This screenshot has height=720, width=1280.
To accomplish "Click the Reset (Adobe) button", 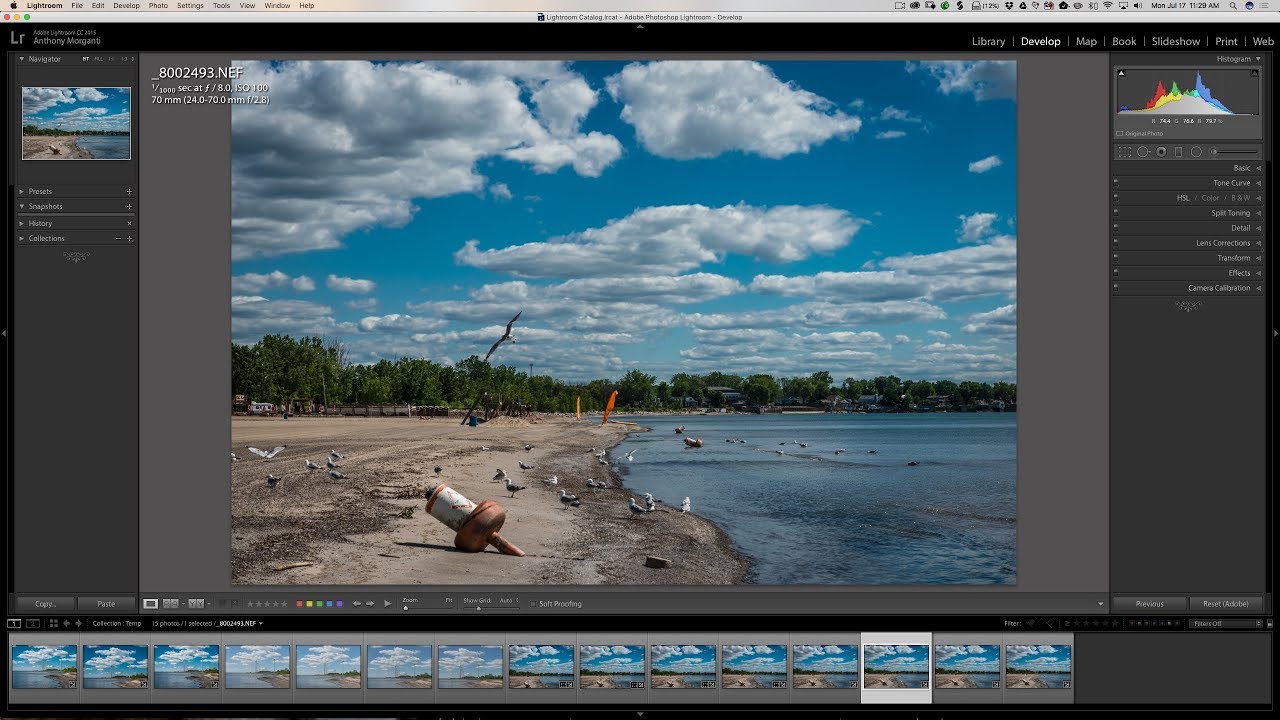I will (1226, 604).
